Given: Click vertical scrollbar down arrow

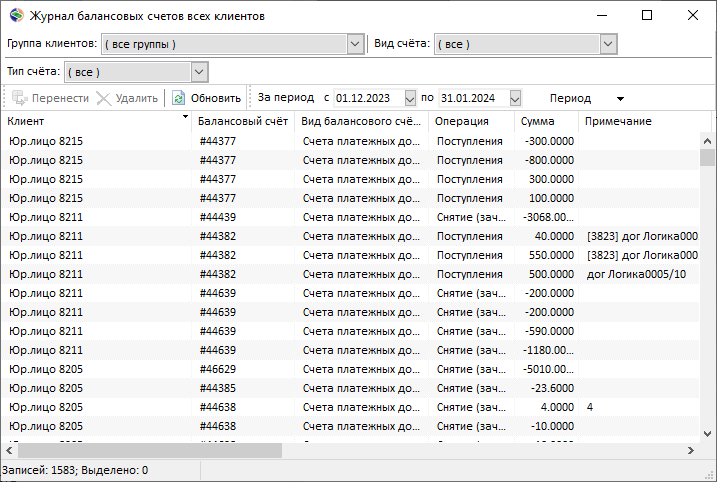Looking at the screenshot, I should coord(707,434).
